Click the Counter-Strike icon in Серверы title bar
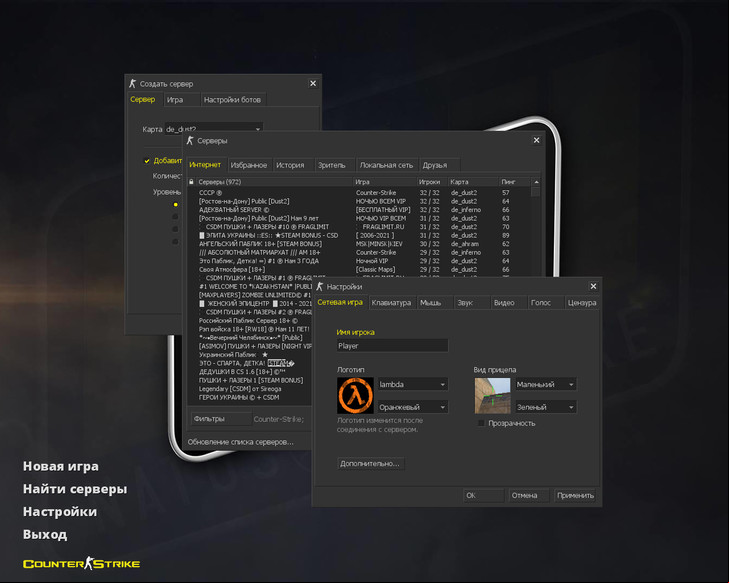 190,140
